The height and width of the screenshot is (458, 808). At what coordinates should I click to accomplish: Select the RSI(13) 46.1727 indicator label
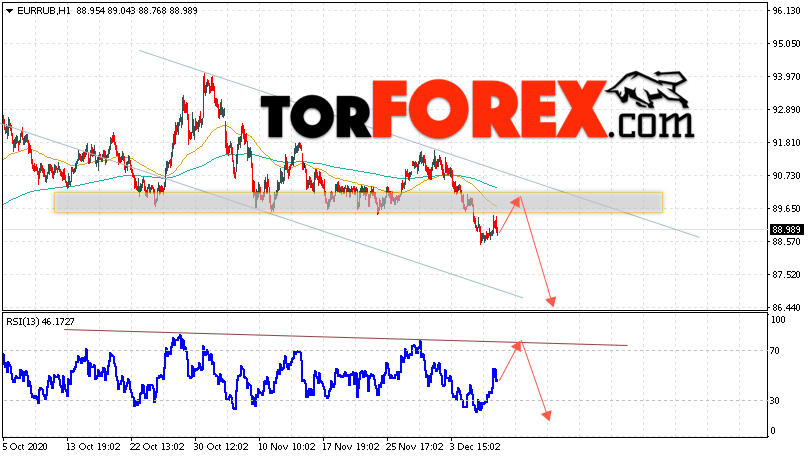pyautogui.click(x=40, y=321)
